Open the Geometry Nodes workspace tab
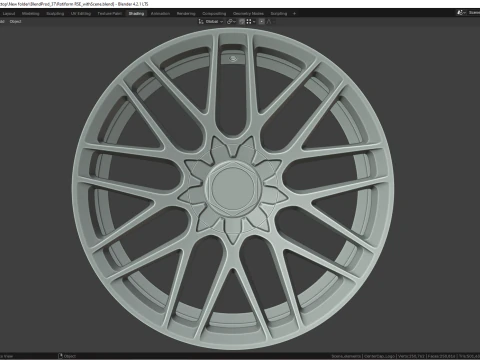This screenshot has width=480, height=360. tap(248, 14)
